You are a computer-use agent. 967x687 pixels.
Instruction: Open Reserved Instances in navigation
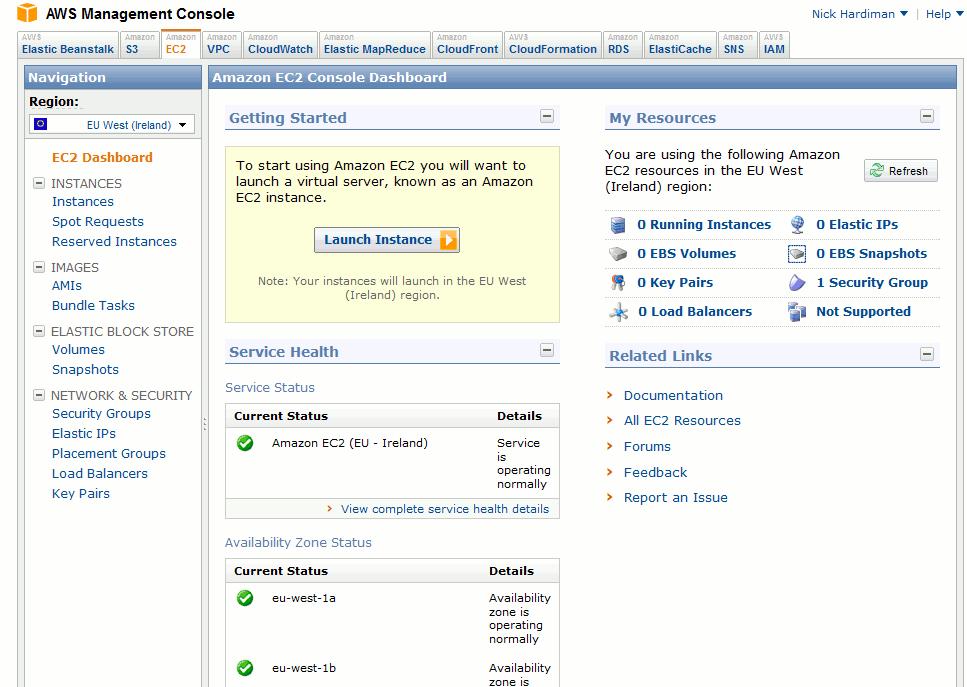pyautogui.click(x=114, y=242)
